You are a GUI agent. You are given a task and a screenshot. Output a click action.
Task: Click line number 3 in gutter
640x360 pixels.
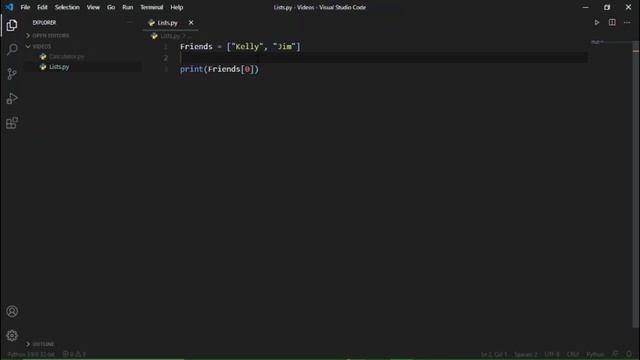(x=166, y=69)
